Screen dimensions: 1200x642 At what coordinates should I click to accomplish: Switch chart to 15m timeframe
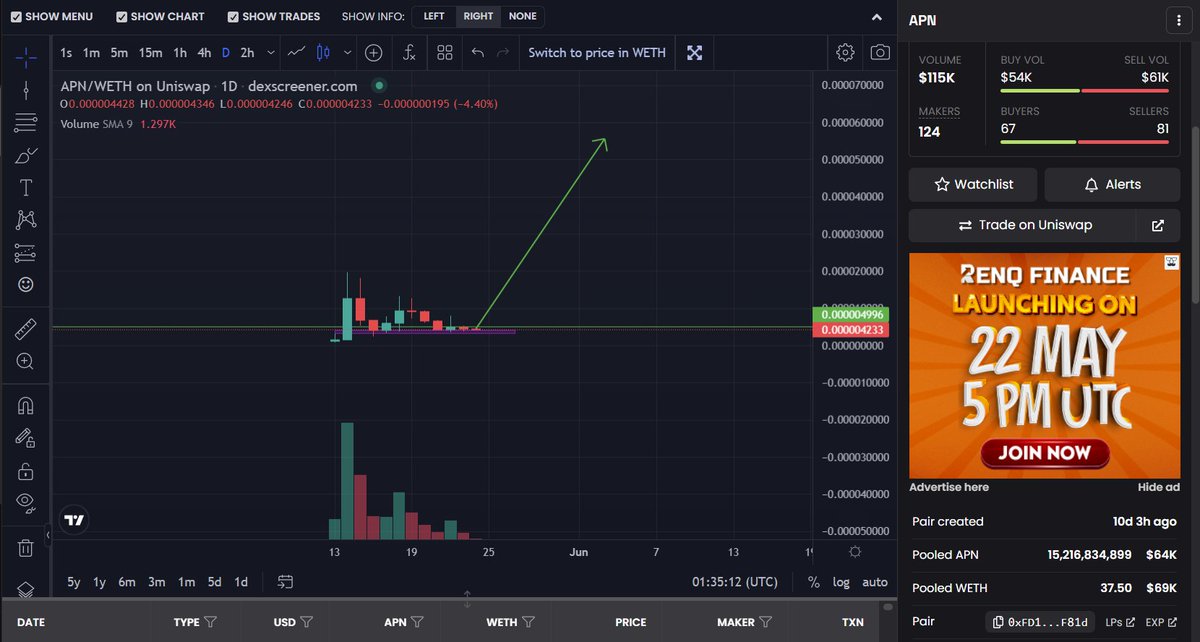[150, 52]
